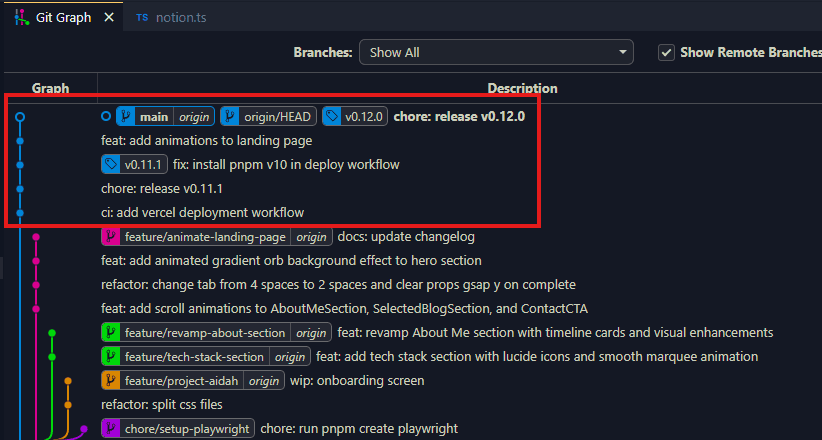Select commit 'refactor: split css files'
This screenshot has width=822, height=440.
click(x=161, y=404)
